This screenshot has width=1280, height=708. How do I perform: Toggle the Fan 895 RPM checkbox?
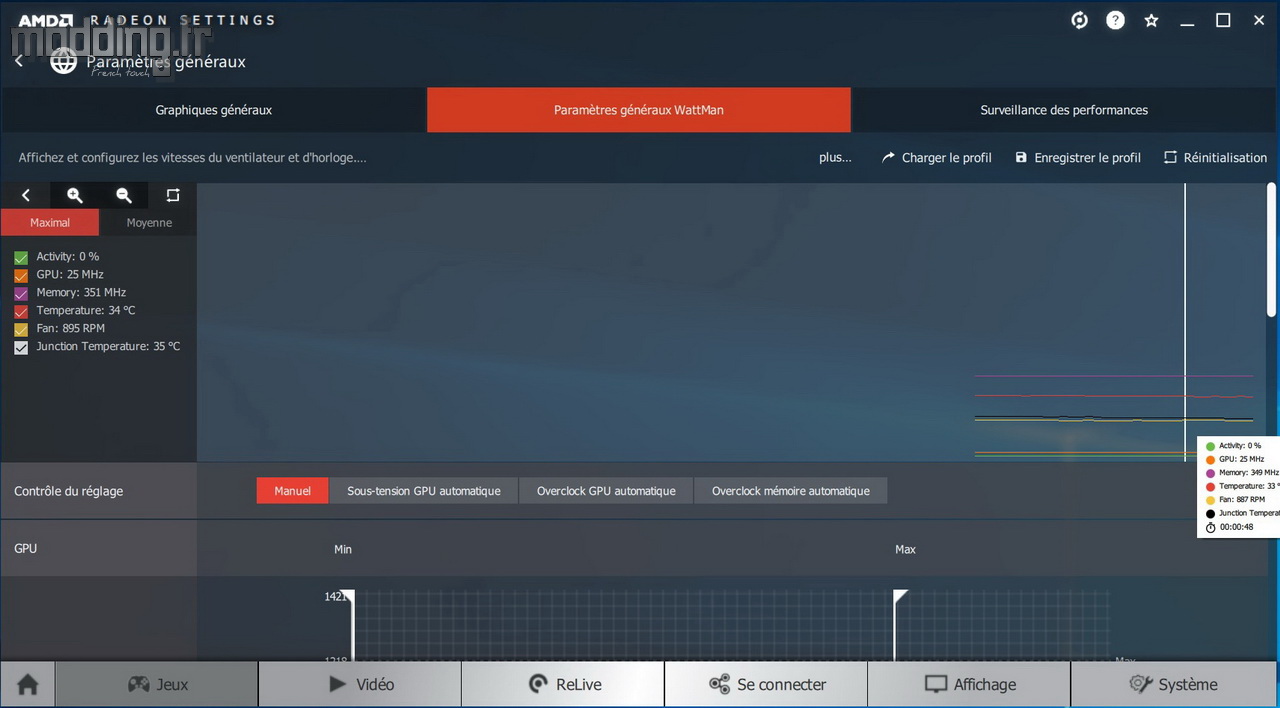pyautogui.click(x=21, y=329)
